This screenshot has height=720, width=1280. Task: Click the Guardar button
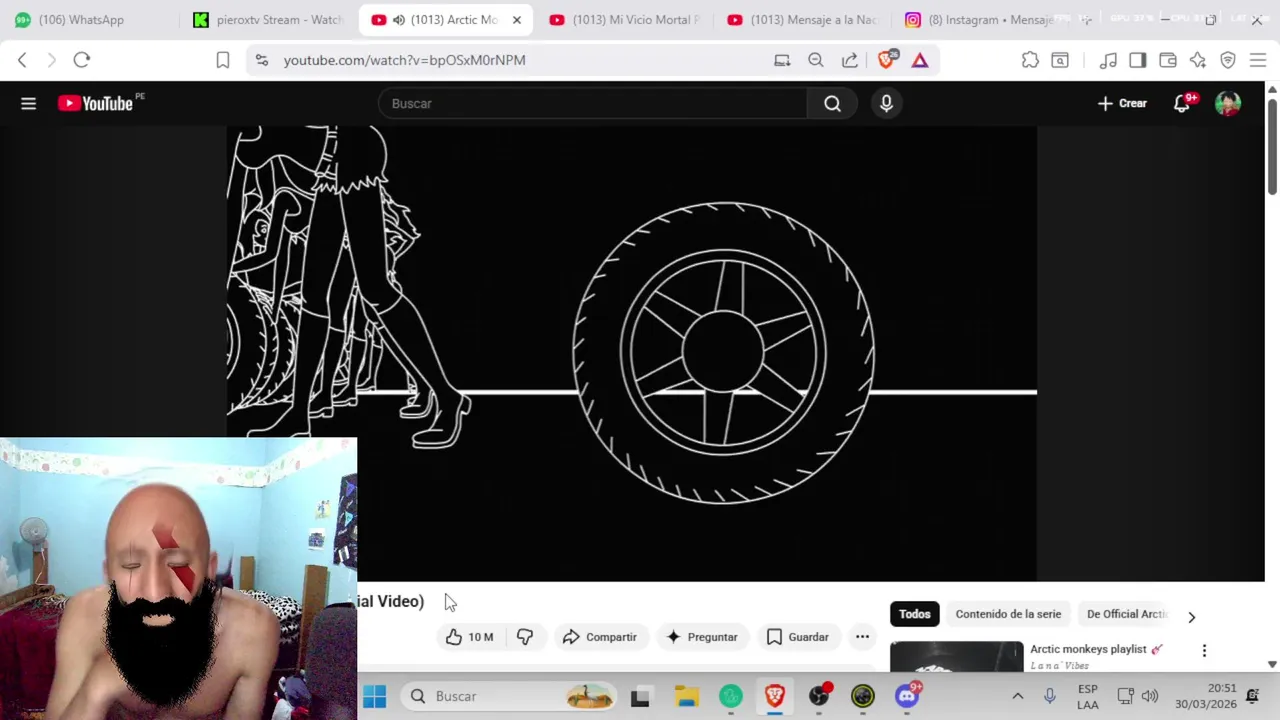tap(798, 637)
